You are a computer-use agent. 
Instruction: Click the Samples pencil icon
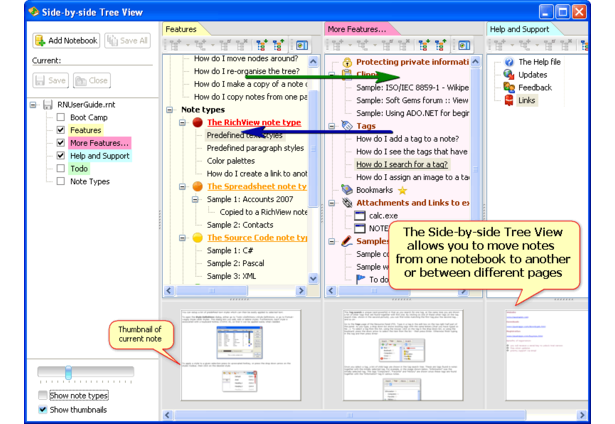347,241
